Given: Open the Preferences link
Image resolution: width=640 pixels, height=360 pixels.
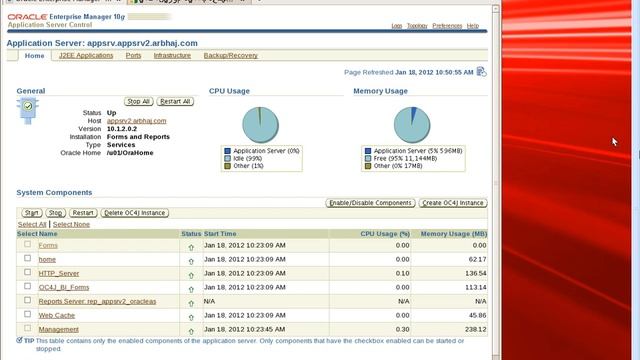Looking at the screenshot, I should coord(447,26).
